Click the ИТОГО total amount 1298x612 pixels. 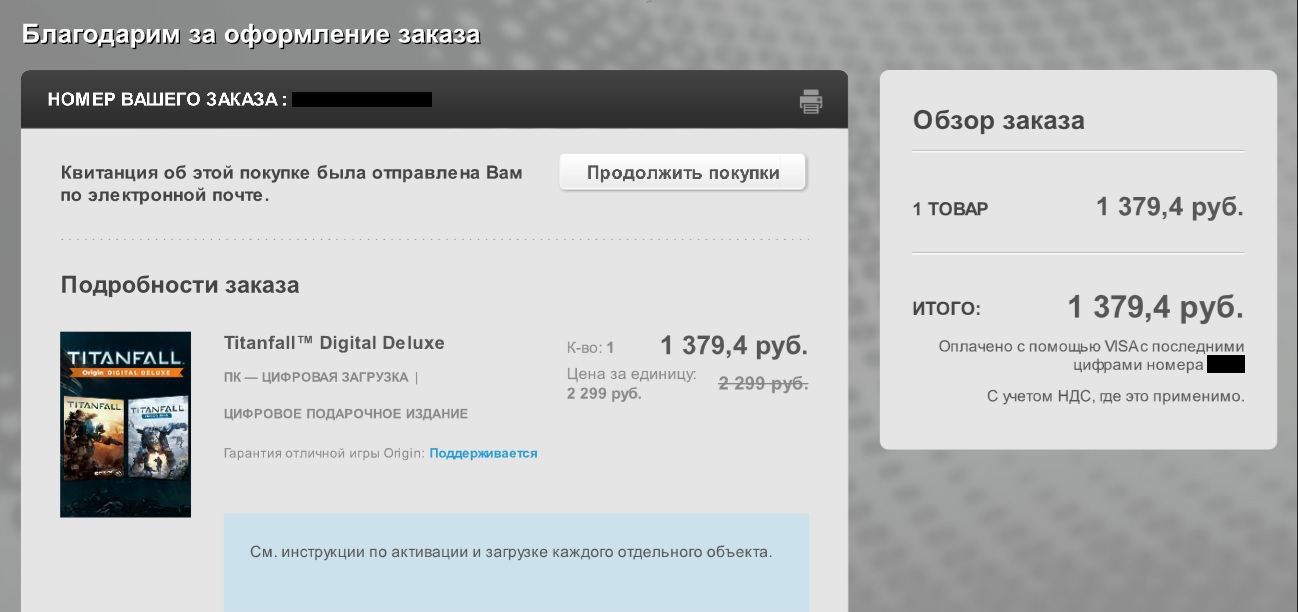coord(1155,307)
